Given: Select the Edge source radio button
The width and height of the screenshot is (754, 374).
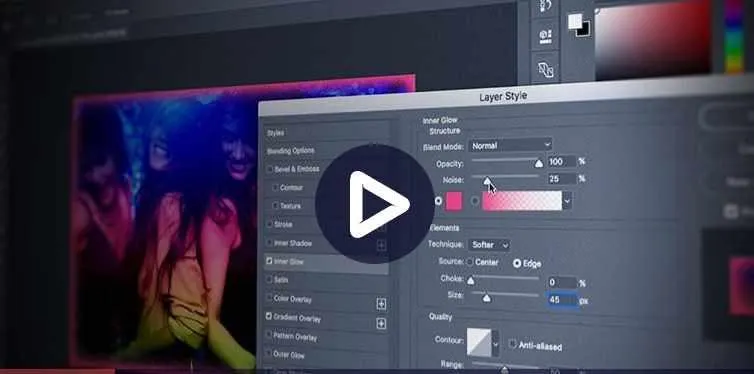Looking at the screenshot, I should [517, 263].
